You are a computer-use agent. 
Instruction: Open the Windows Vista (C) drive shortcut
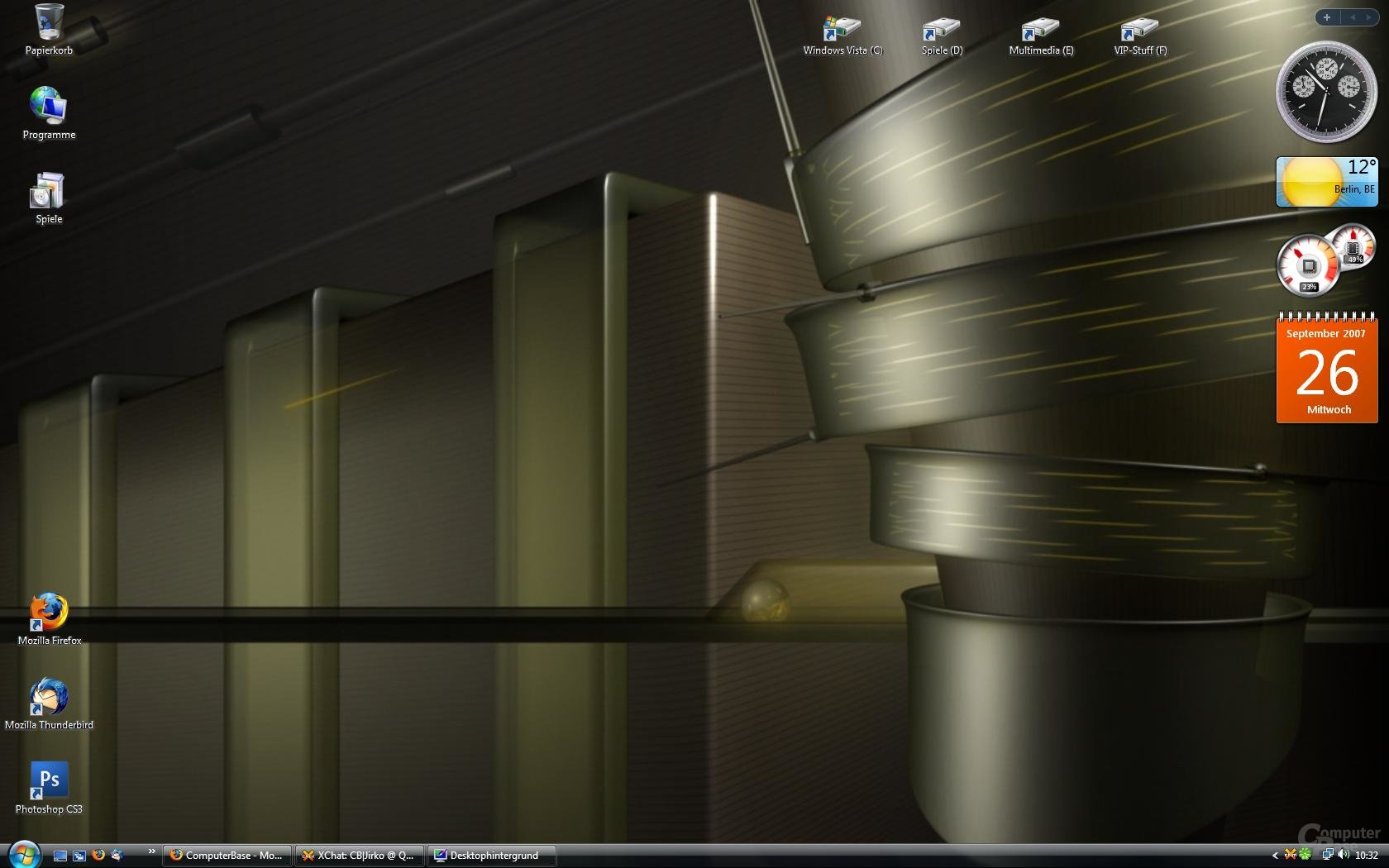coord(842,36)
